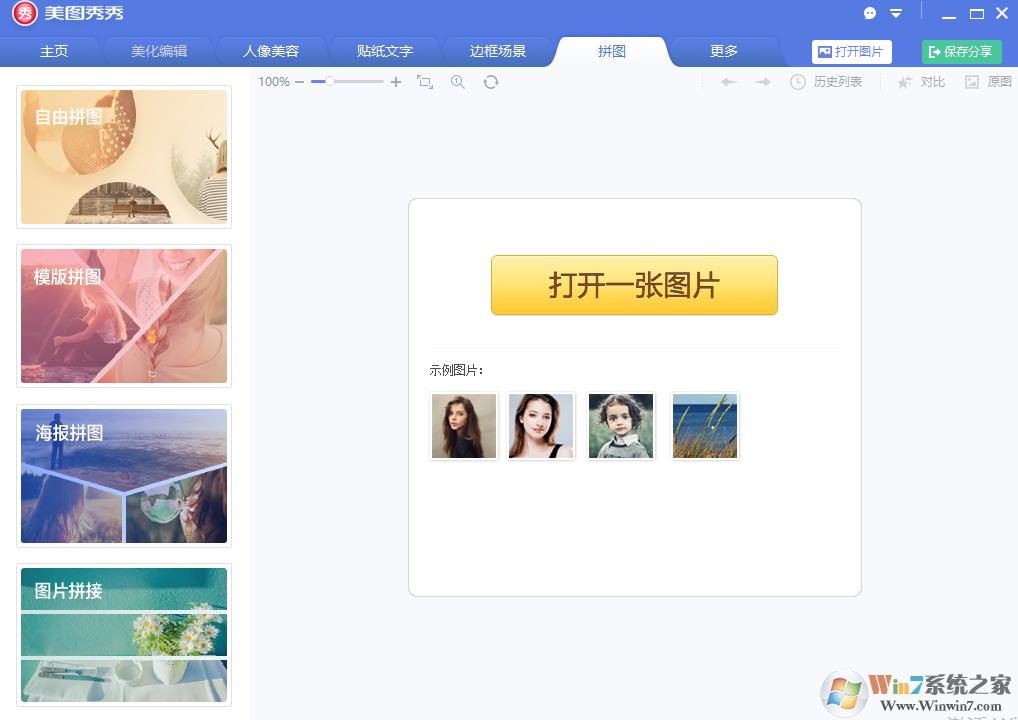Click the 打开图片 button

coord(851,52)
